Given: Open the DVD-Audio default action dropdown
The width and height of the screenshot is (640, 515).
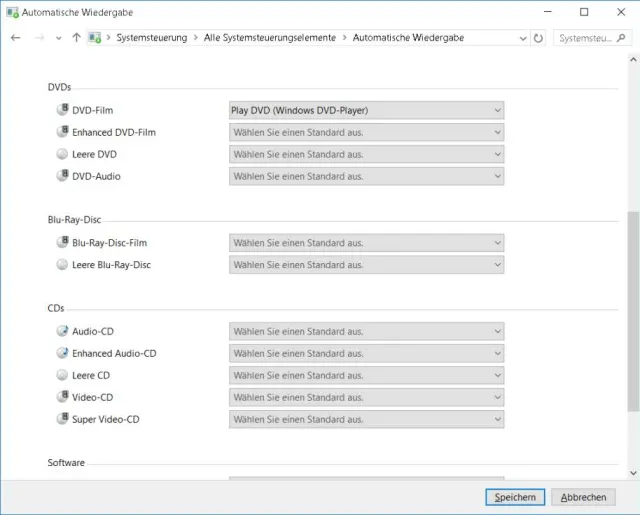Looking at the screenshot, I should pyautogui.click(x=366, y=176).
